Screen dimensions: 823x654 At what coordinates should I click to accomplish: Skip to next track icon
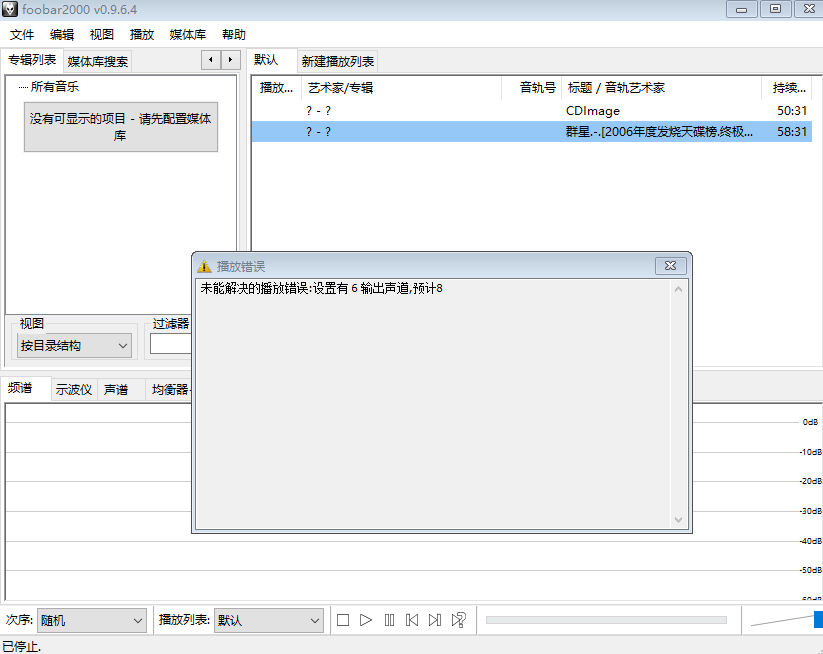435,620
